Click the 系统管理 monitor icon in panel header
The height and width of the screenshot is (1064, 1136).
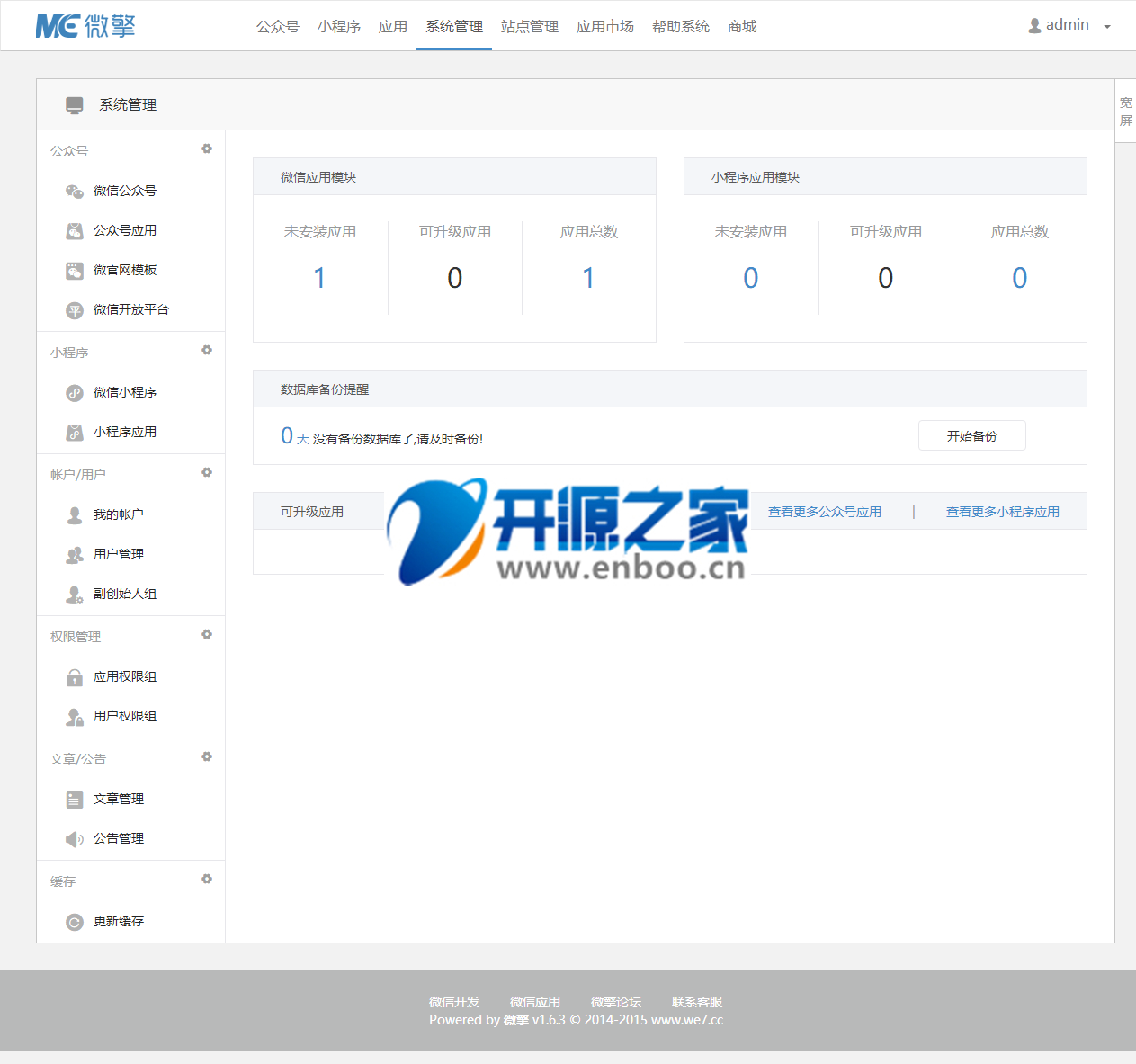click(75, 105)
